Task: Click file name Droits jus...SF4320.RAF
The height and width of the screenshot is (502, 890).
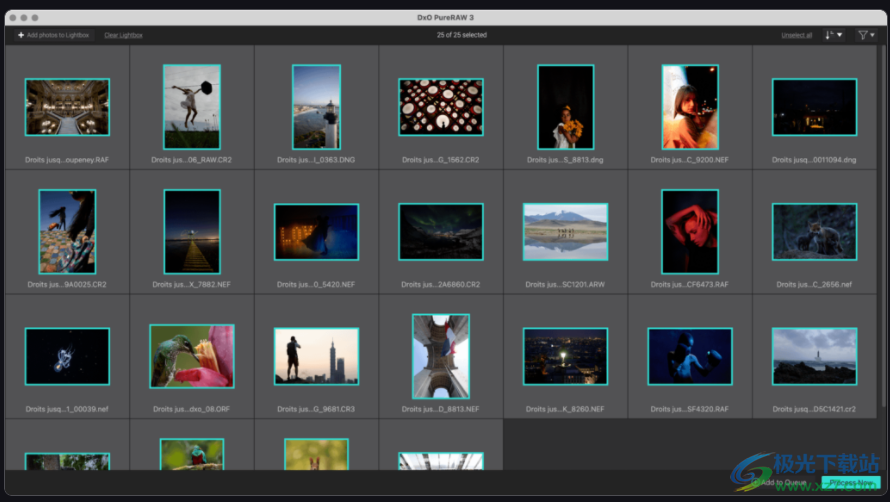Action: [690, 409]
